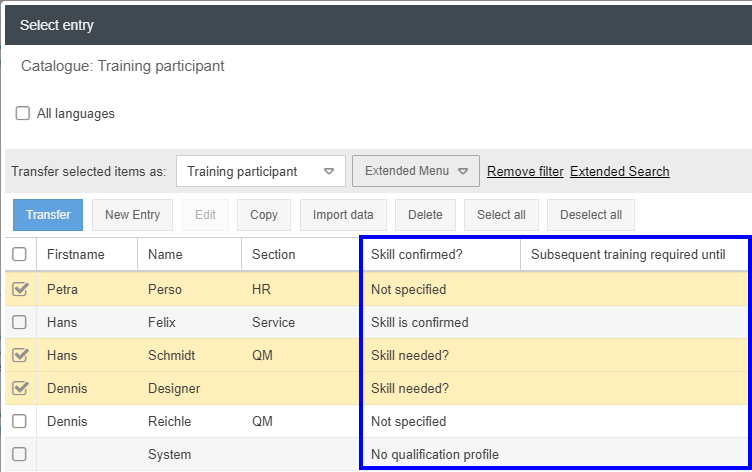Uncheck Petra Perso's row checkbox

pyautogui.click(x=19, y=289)
